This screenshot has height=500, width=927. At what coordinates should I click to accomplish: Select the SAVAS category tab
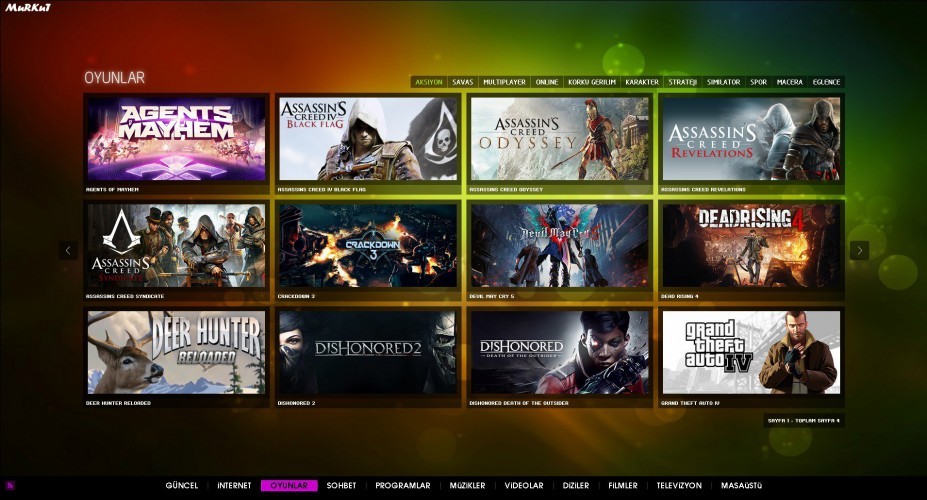pyautogui.click(x=462, y=82)
